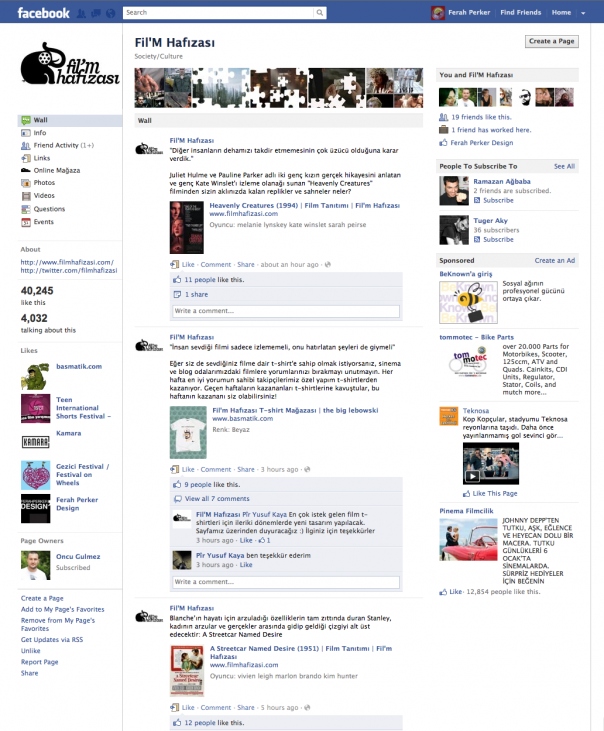Open A Streetcar Named Desire (1951) link

tap(301, 653)
